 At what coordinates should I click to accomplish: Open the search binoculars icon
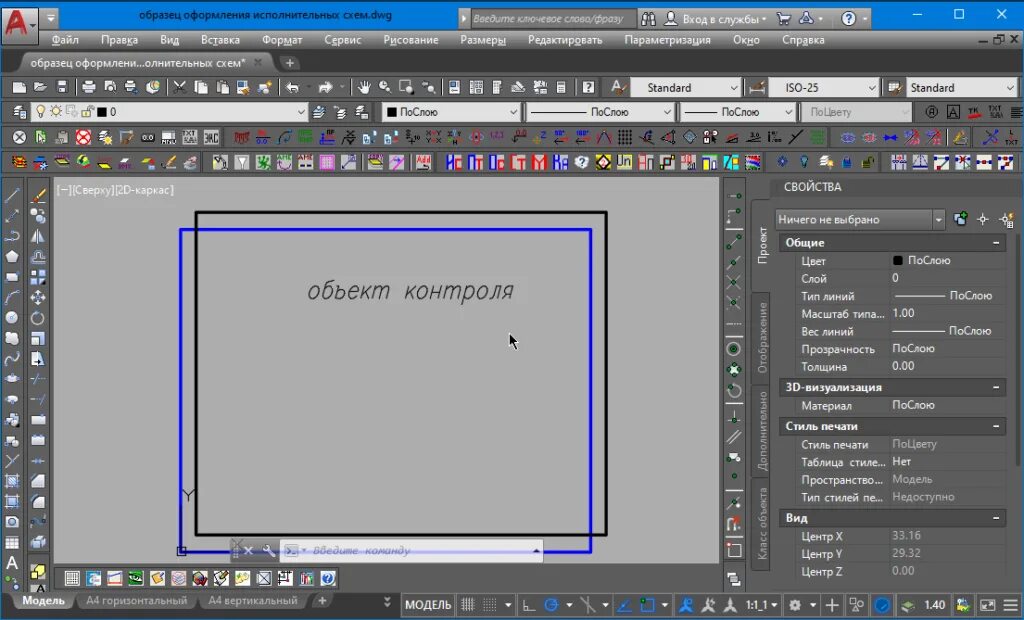tap(648, 19)
